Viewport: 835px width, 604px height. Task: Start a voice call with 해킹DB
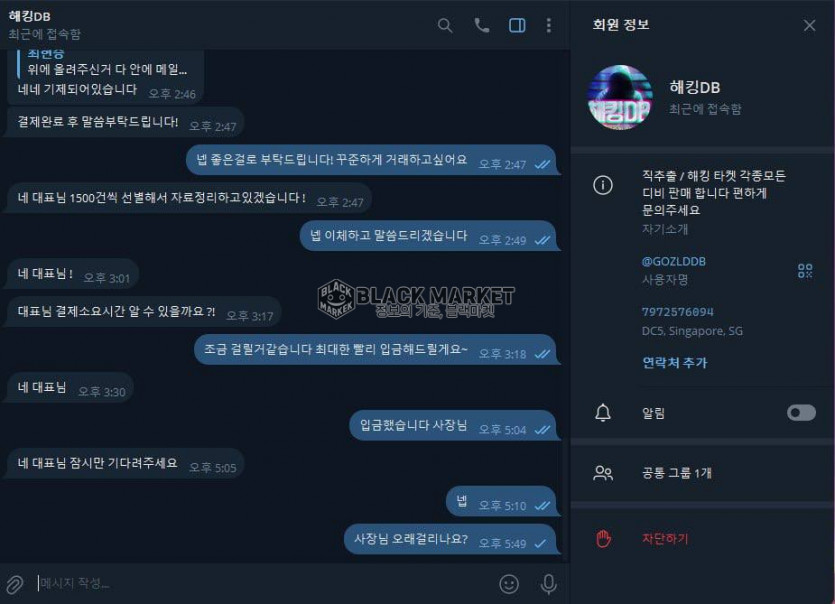point(481,25)
